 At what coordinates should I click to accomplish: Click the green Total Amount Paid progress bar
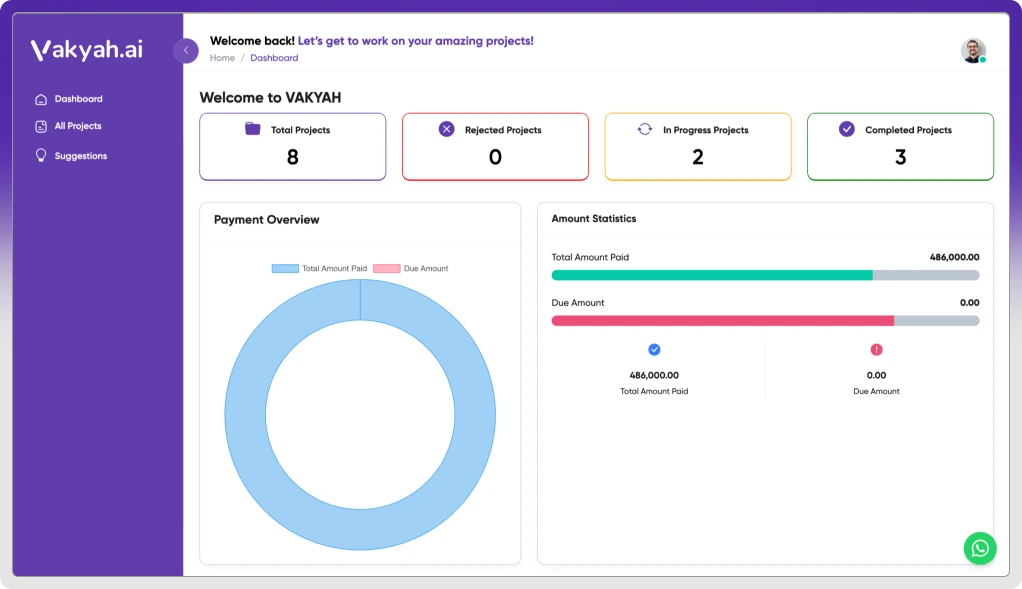pos(712,275)
